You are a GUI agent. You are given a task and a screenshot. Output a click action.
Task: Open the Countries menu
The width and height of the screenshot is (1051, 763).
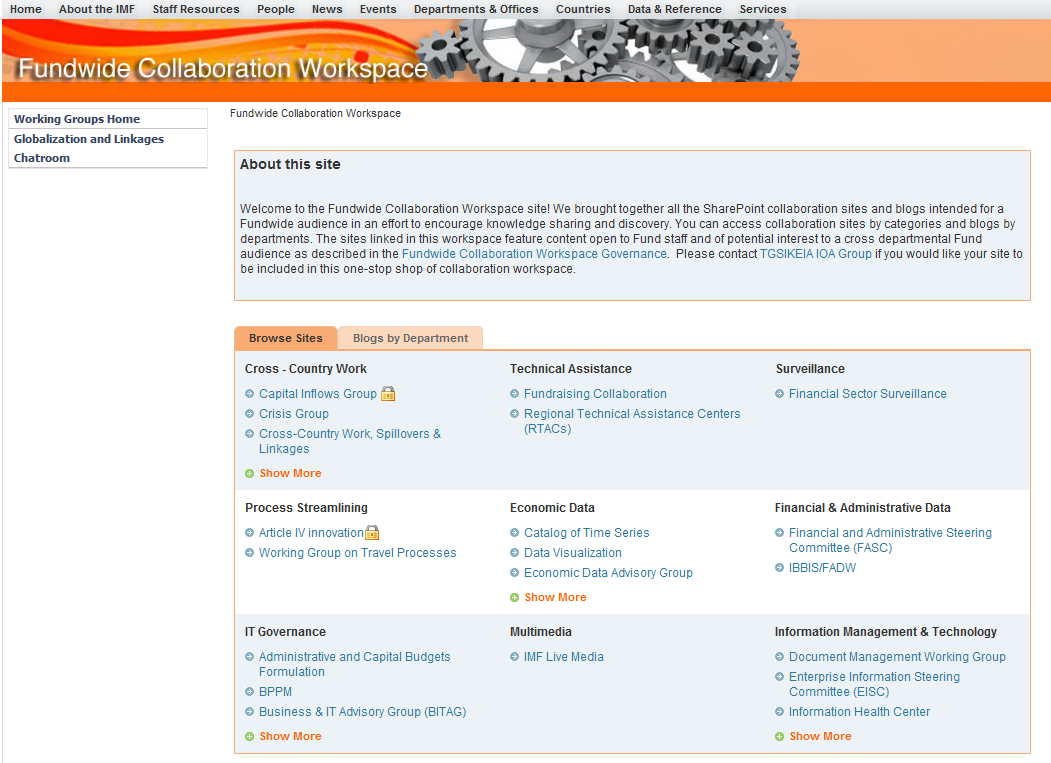[x=583, y=9]
